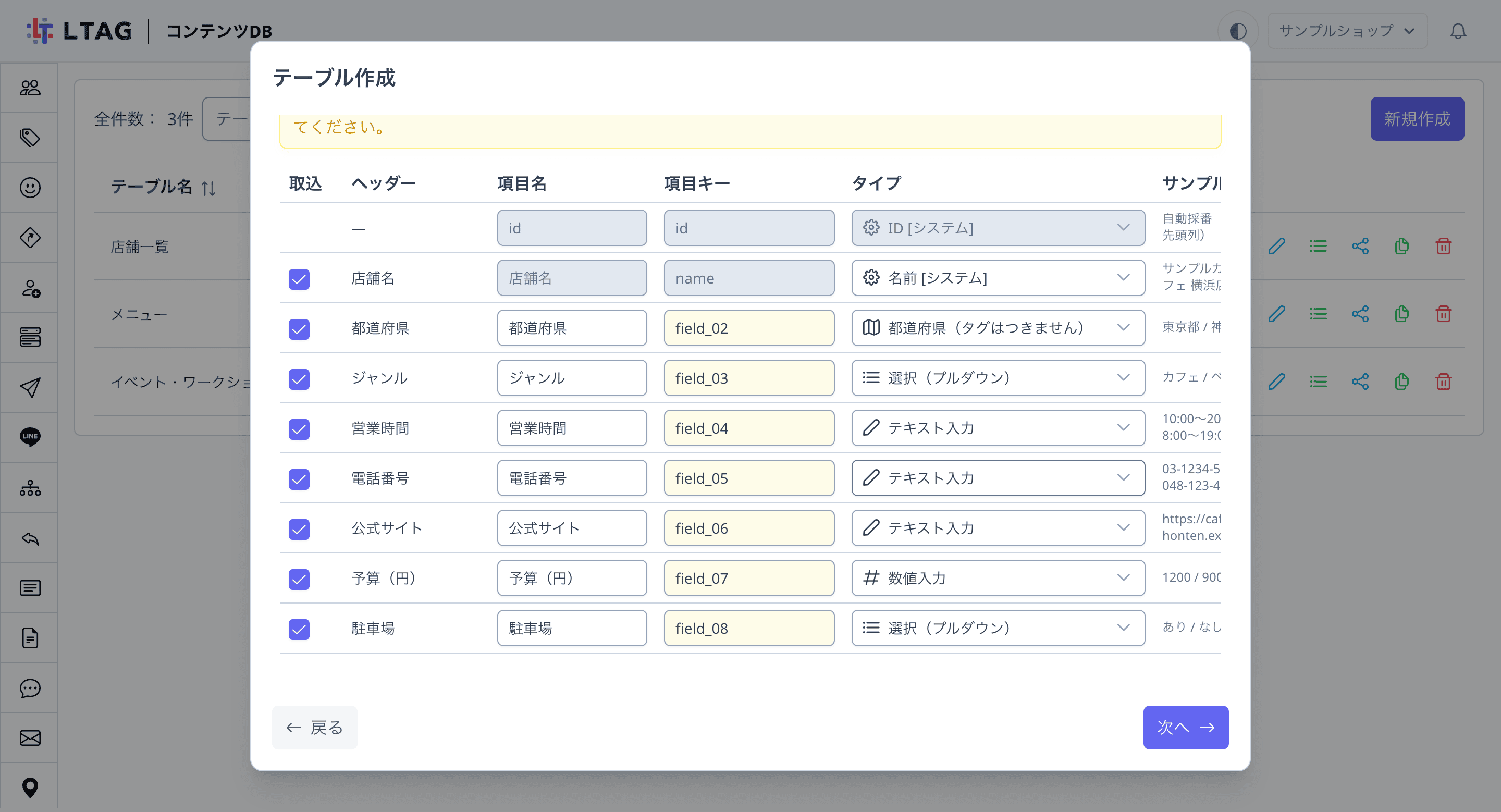Open type dropdown for 都道府県 row
The image size is (1501, 812).
998,328
